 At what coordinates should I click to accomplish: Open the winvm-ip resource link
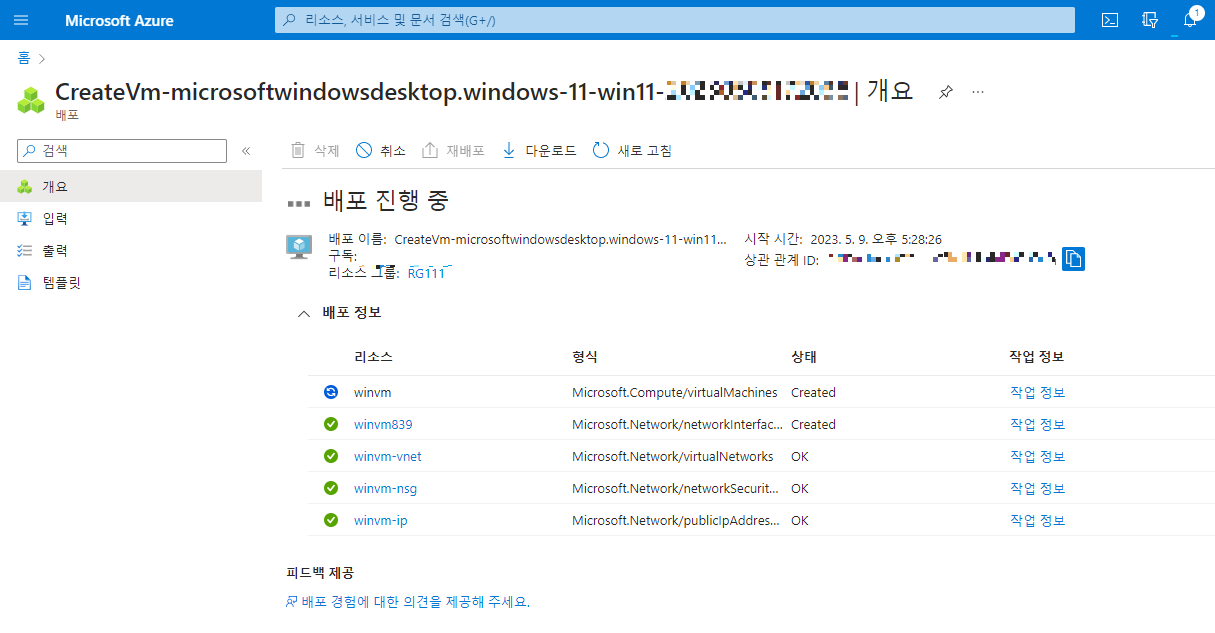pos(380,520)
